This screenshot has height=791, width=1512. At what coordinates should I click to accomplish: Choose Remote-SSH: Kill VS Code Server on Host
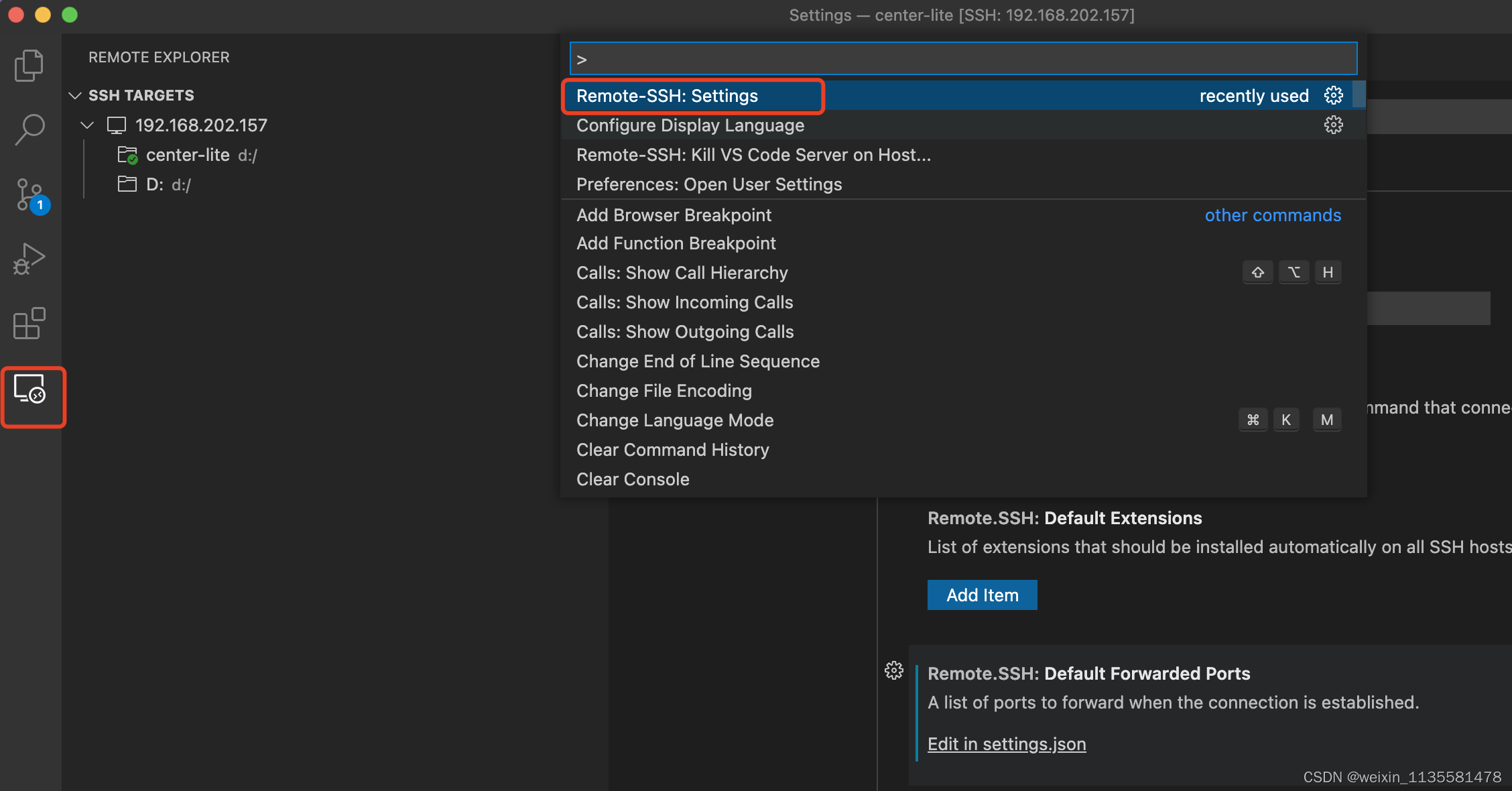(753, 155)
